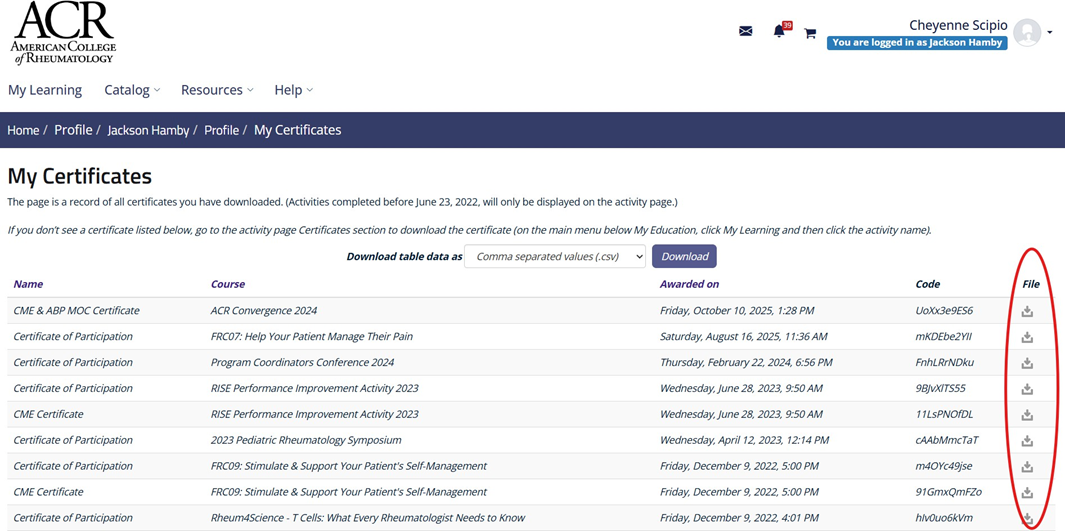Click the Download button
The width and height of the screenshot is (1065, 531).
684,257
